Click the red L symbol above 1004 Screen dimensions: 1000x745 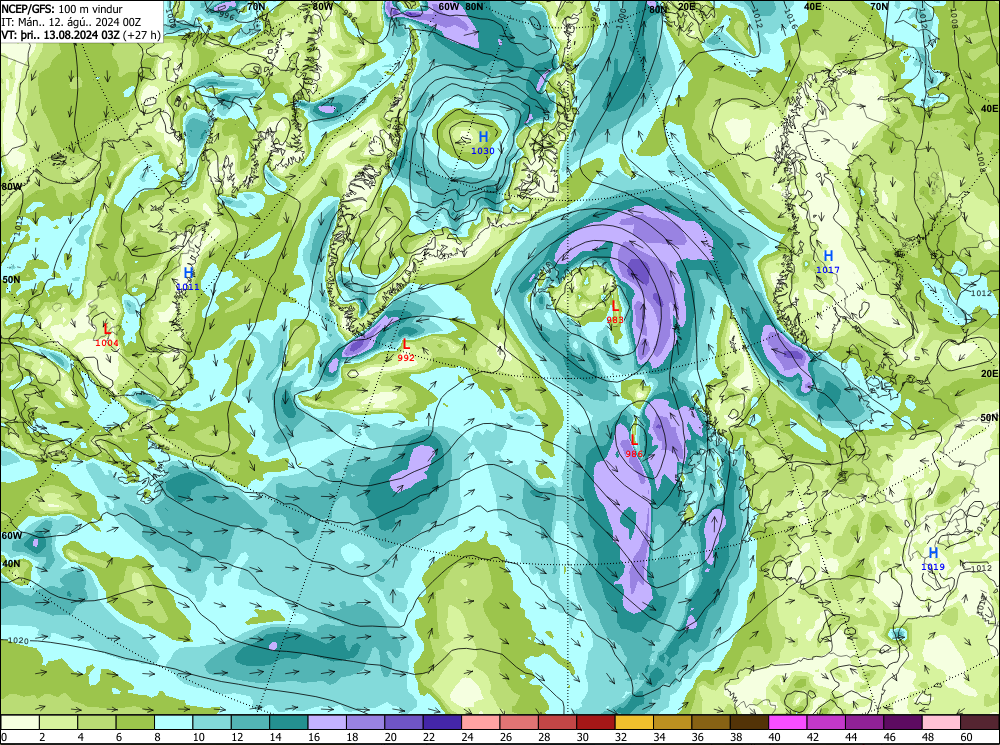(x=107, y=329)
